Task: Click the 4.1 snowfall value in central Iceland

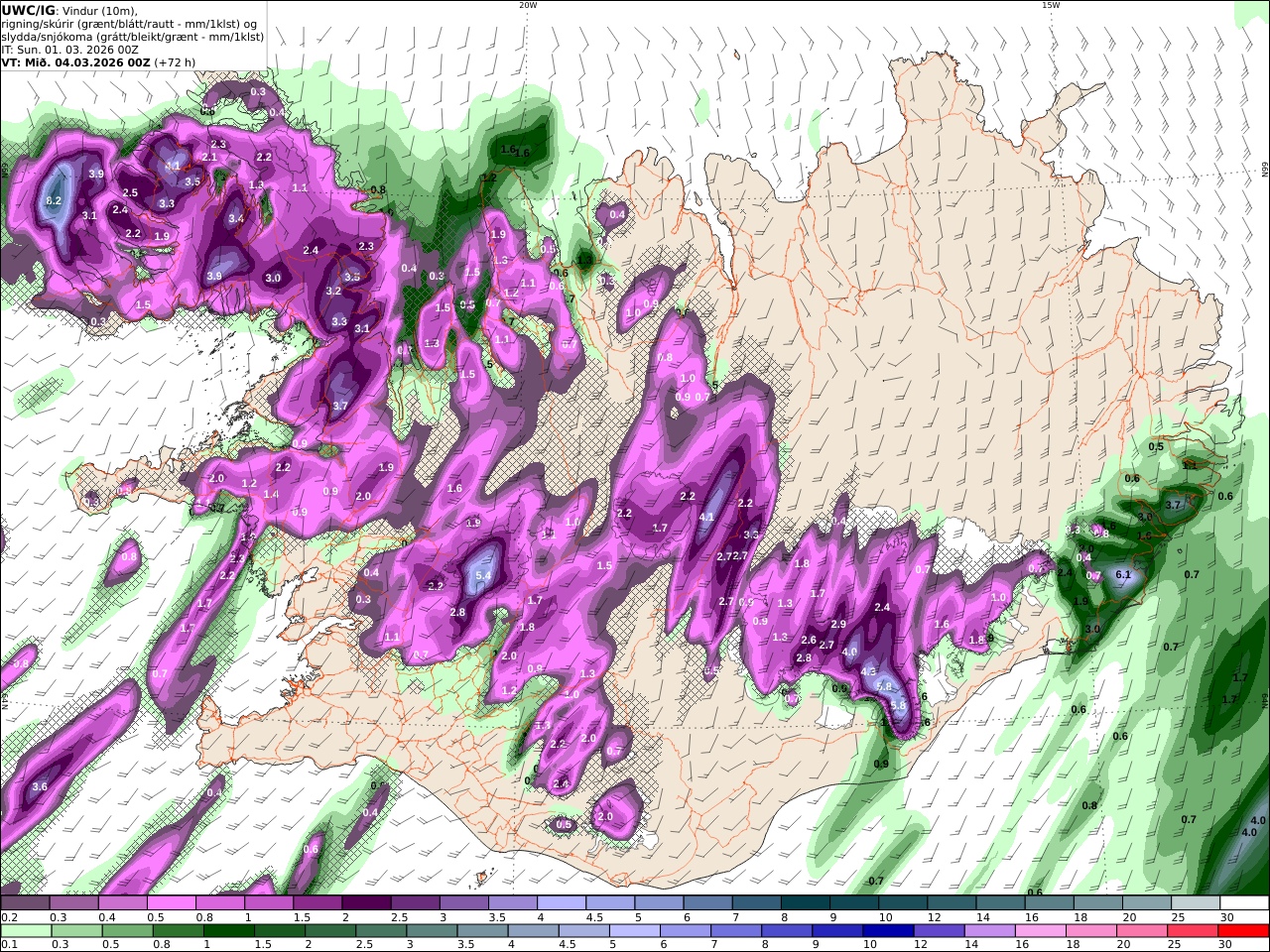Action: pyautogui.click(x=707, y=517)
